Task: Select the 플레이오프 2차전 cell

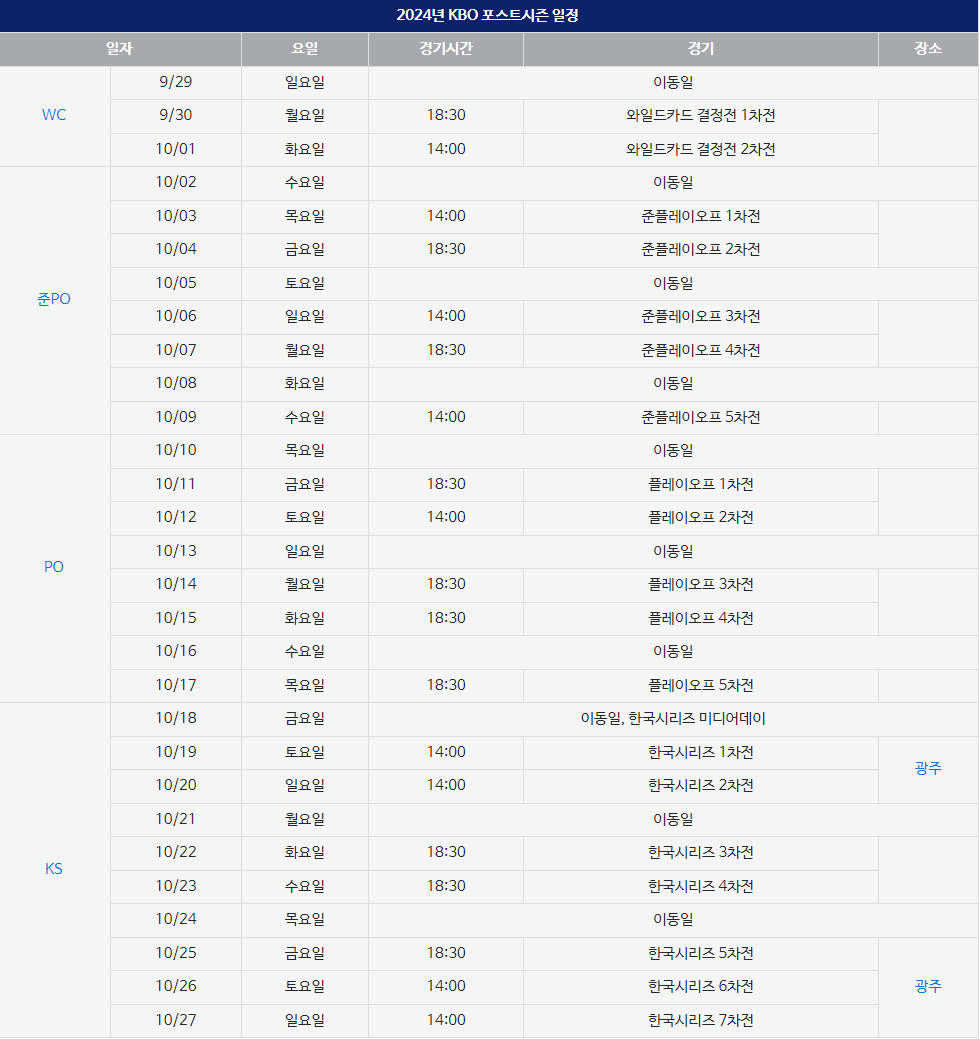Action: click(700, 518)
